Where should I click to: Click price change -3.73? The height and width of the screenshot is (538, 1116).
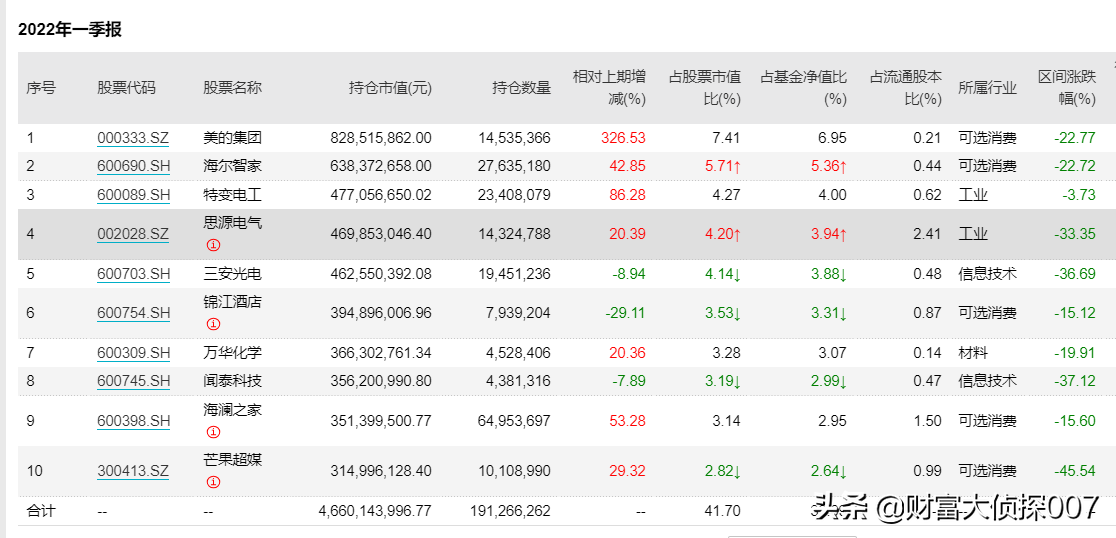(x=1079, y=194)
